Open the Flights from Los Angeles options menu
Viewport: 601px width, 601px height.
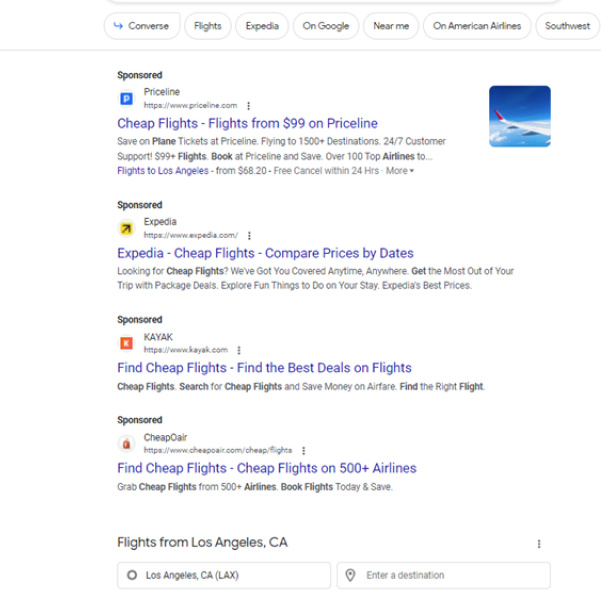(x=539, y=544)
